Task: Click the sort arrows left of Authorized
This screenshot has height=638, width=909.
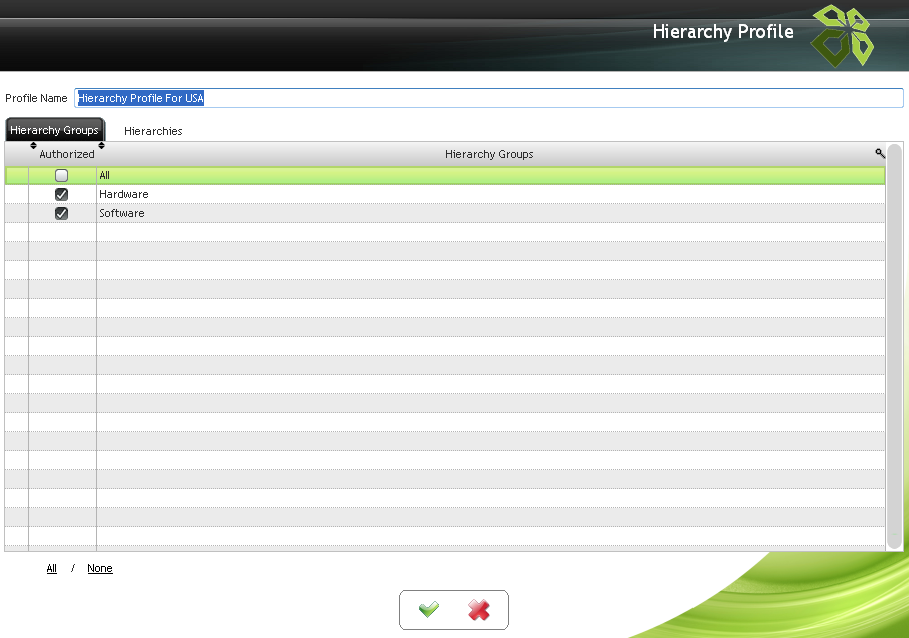Action: click(x=33, y=146)
